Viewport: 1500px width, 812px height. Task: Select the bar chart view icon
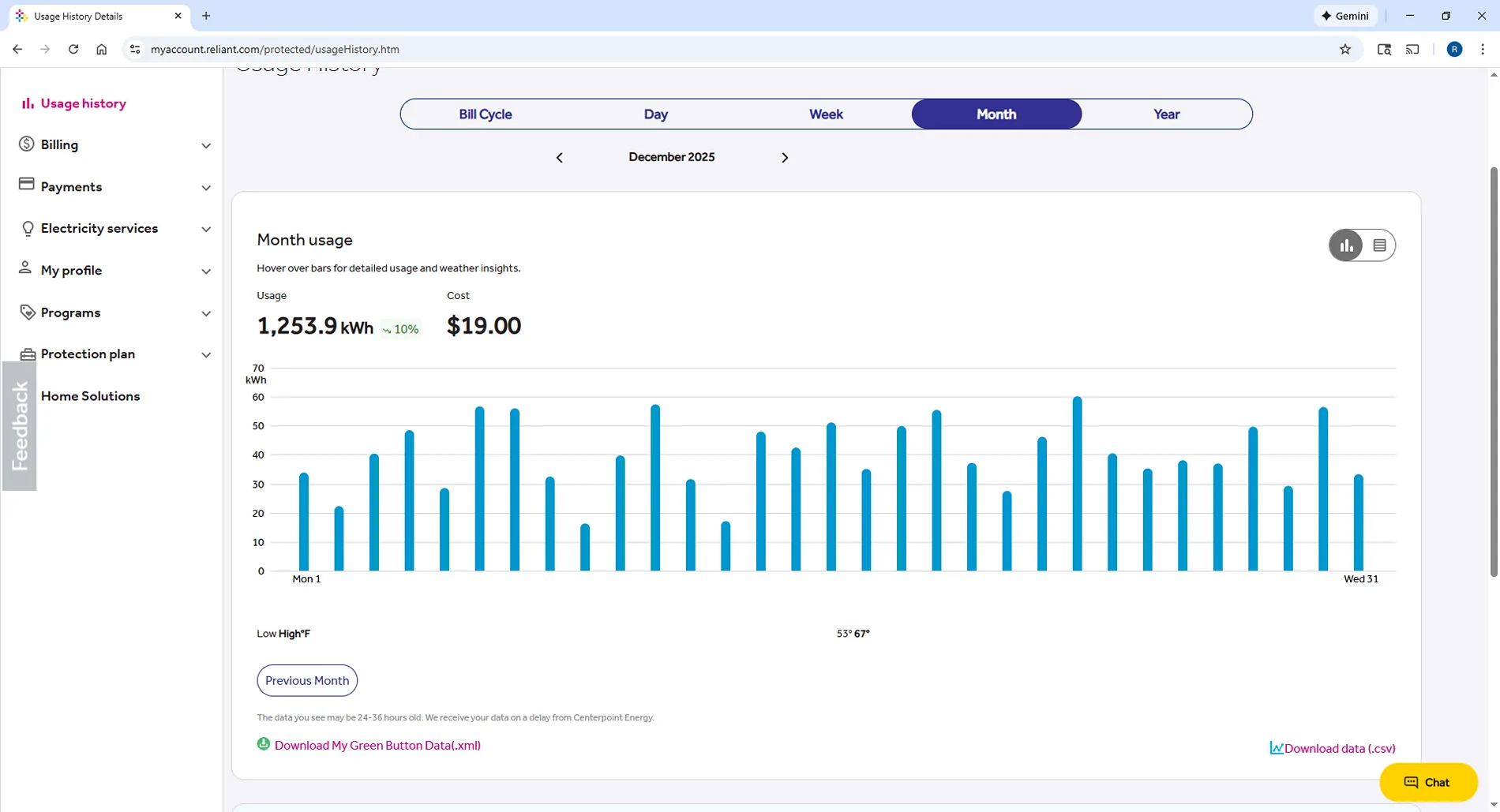pyautogui.click(x=1346, y=245)
